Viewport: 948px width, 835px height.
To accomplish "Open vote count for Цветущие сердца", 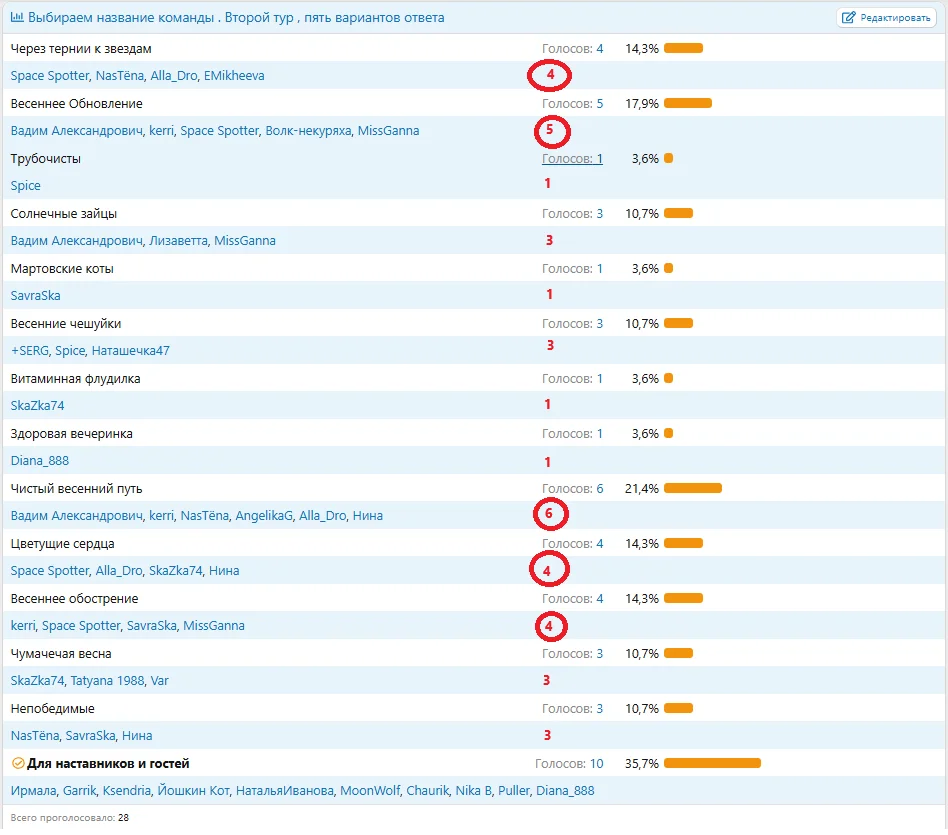I will (572, 544).
